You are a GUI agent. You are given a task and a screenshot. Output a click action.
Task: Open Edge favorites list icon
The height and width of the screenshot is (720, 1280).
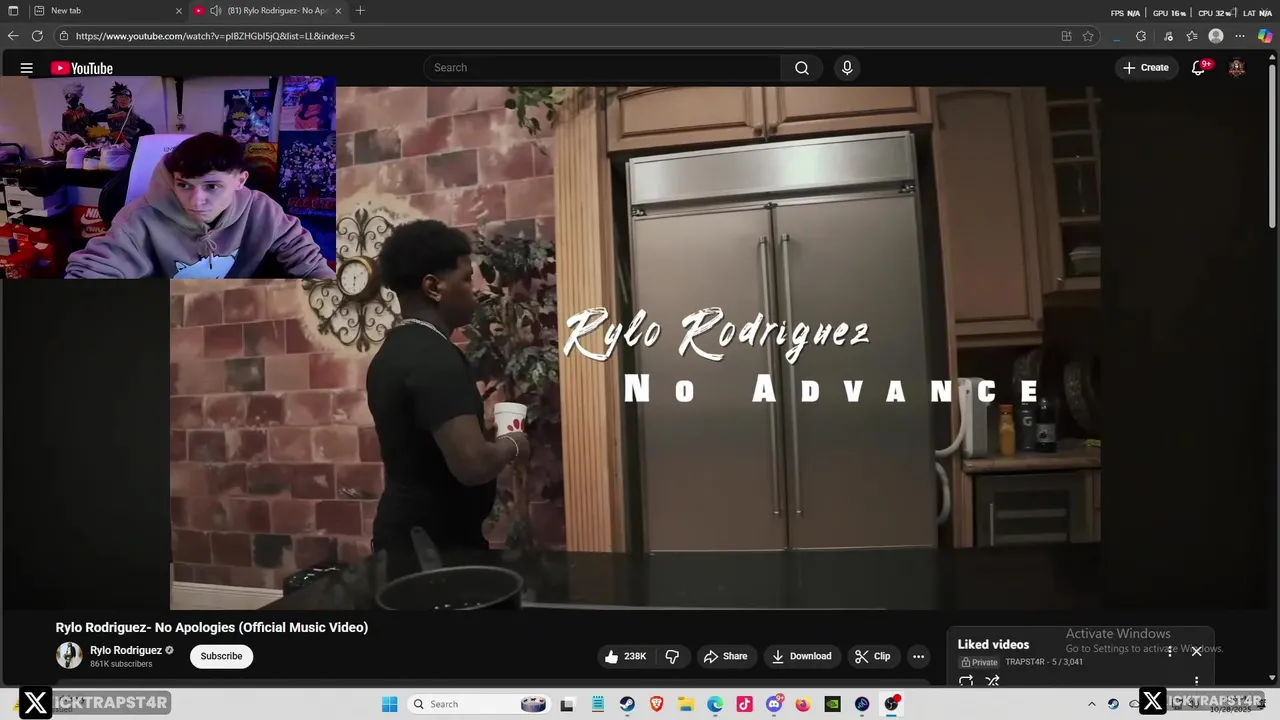[1192, 36]
